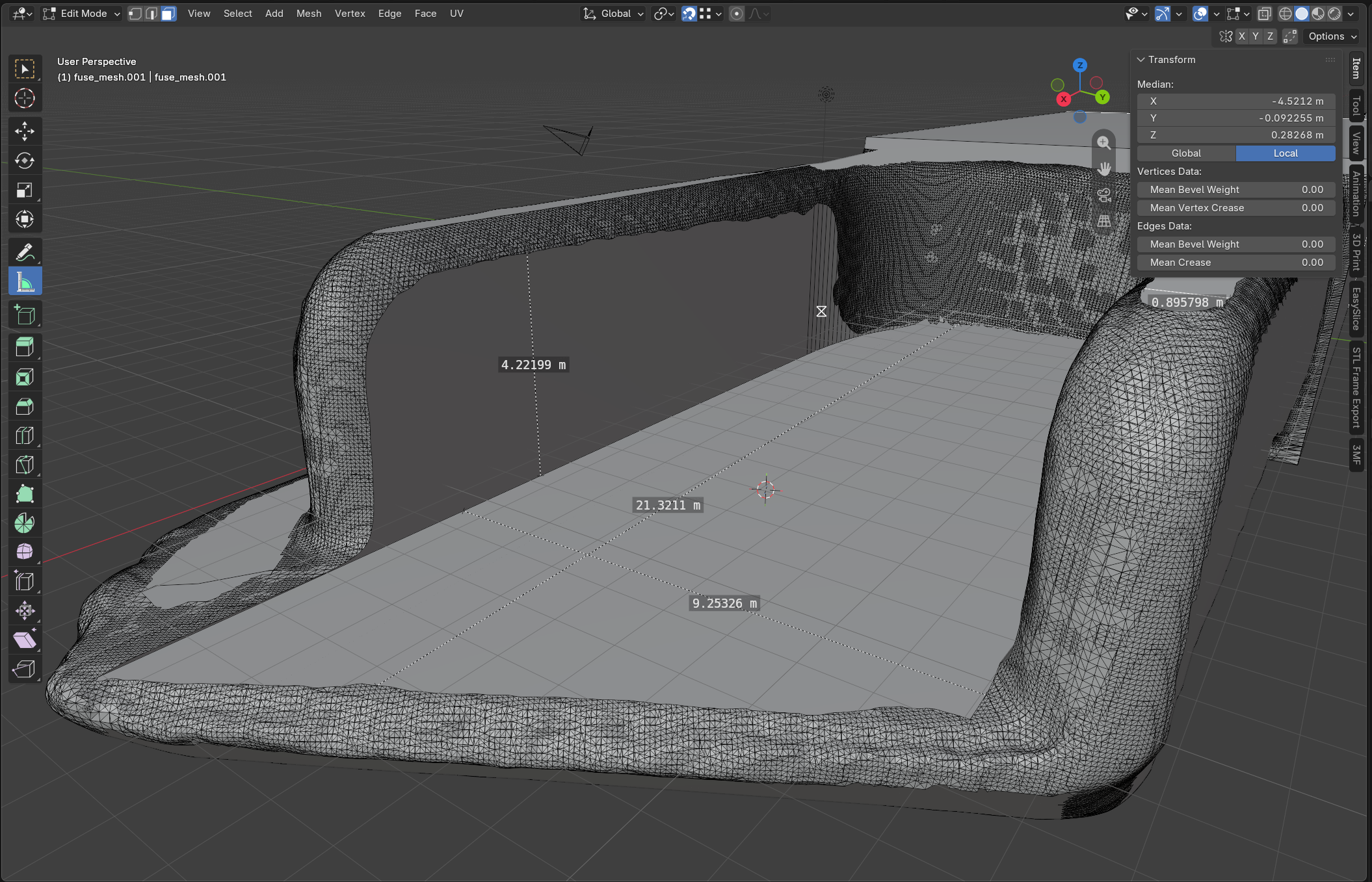The width and height of the screenshot is (1372, 882).
Task: Select the Select Box tool
Action: 25,70
